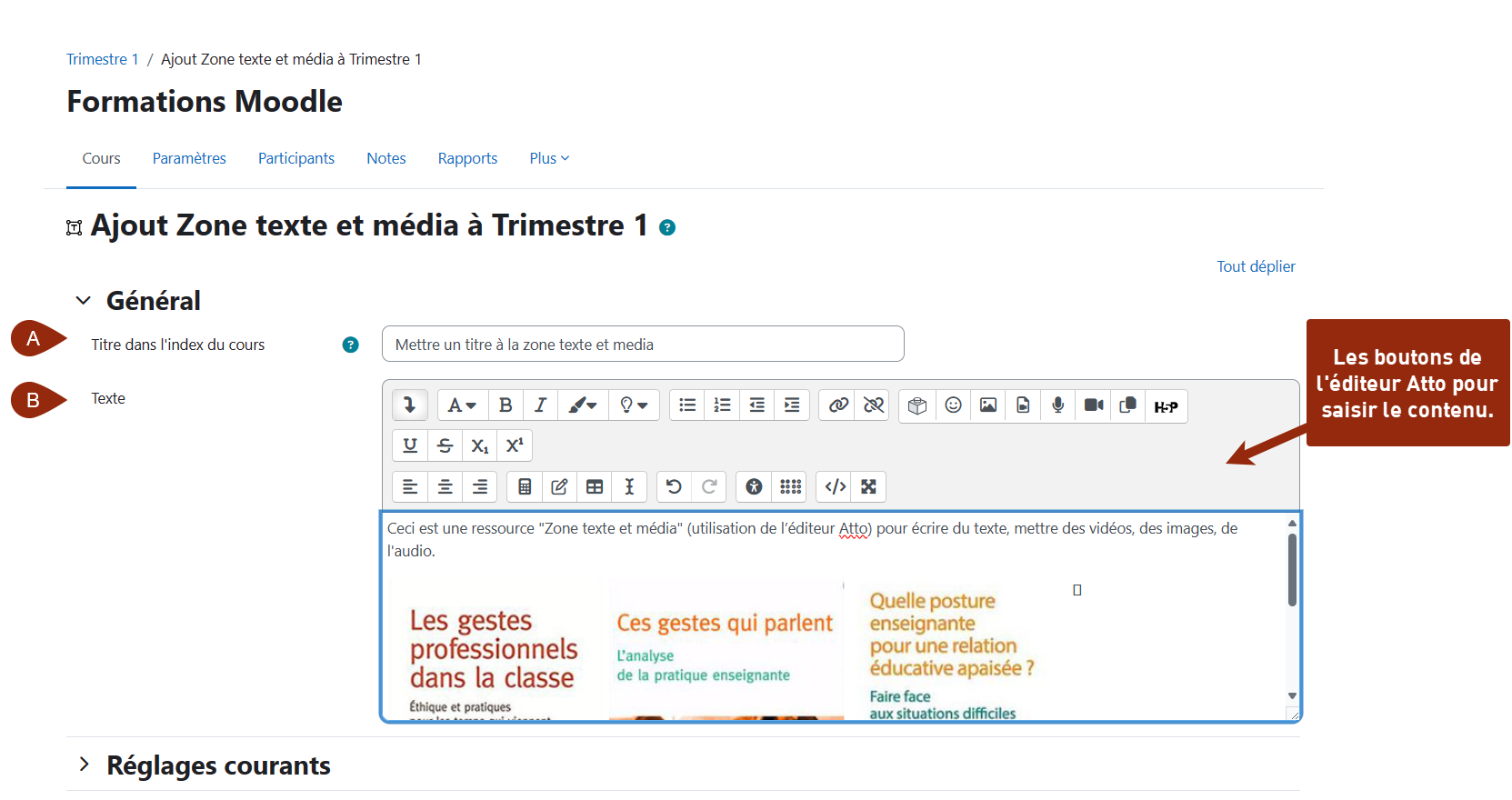This screenshot has height=800, width=1512.
Task: Insert a media file icon
Action: pos(1023,405)
